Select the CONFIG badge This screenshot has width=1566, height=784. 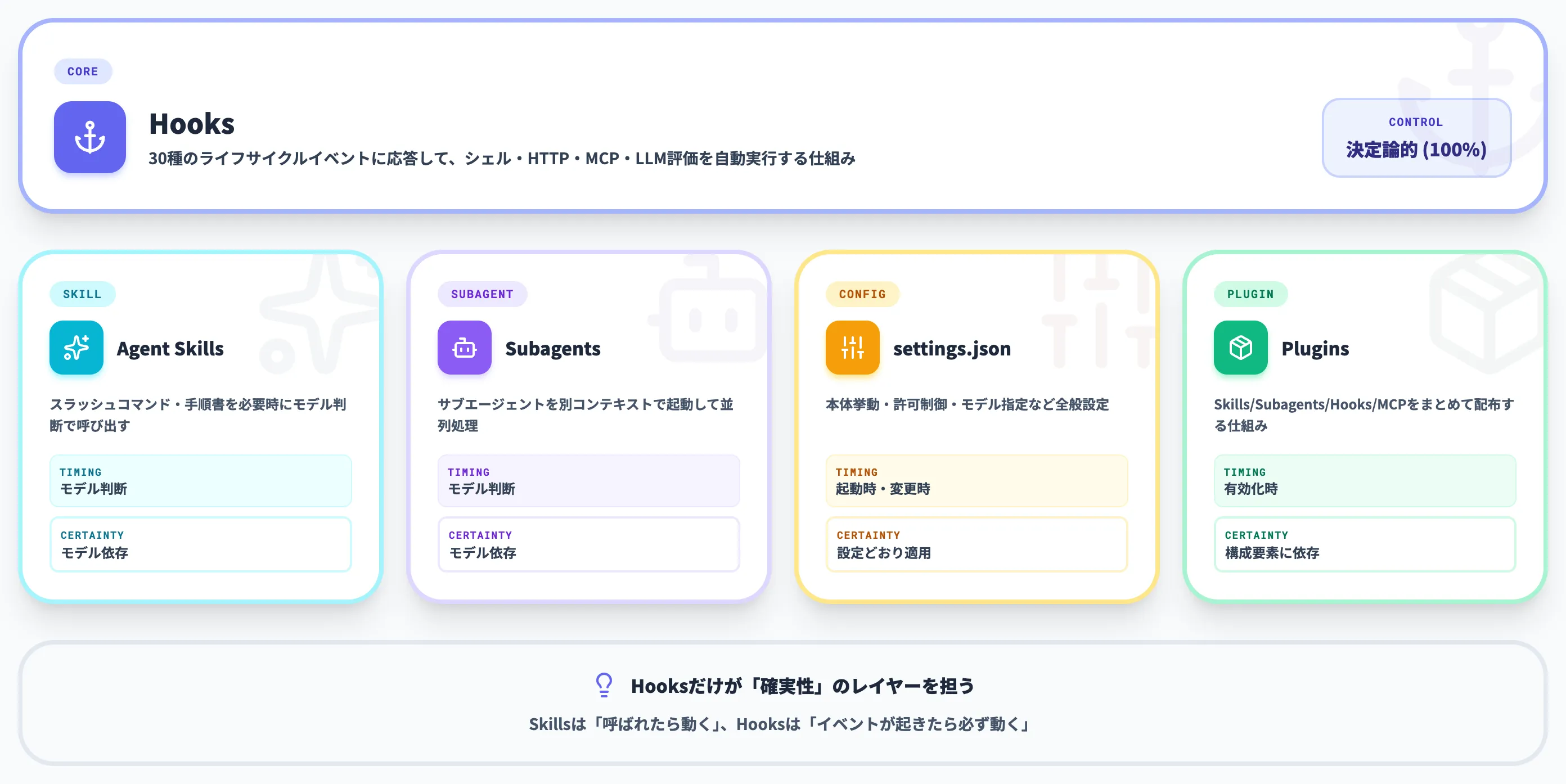862,294
